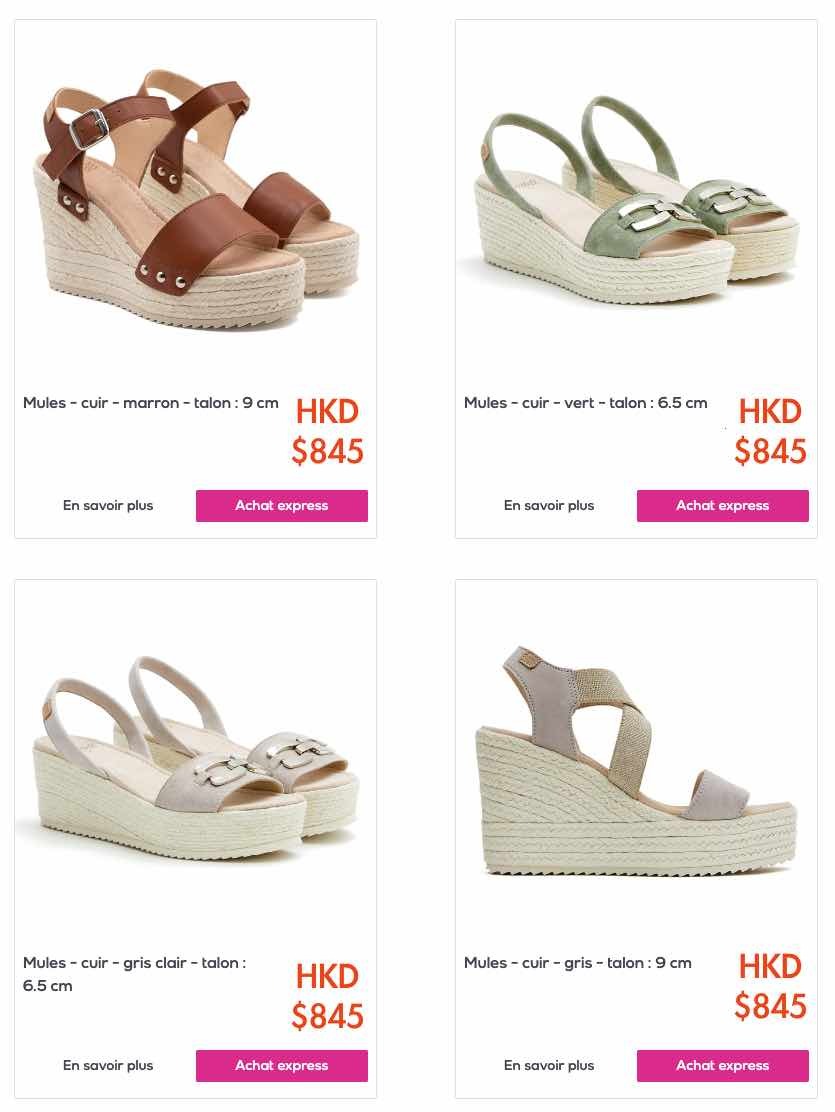
Task: Click Achat express for the marron mules
Action: click(x=282, y=506)
